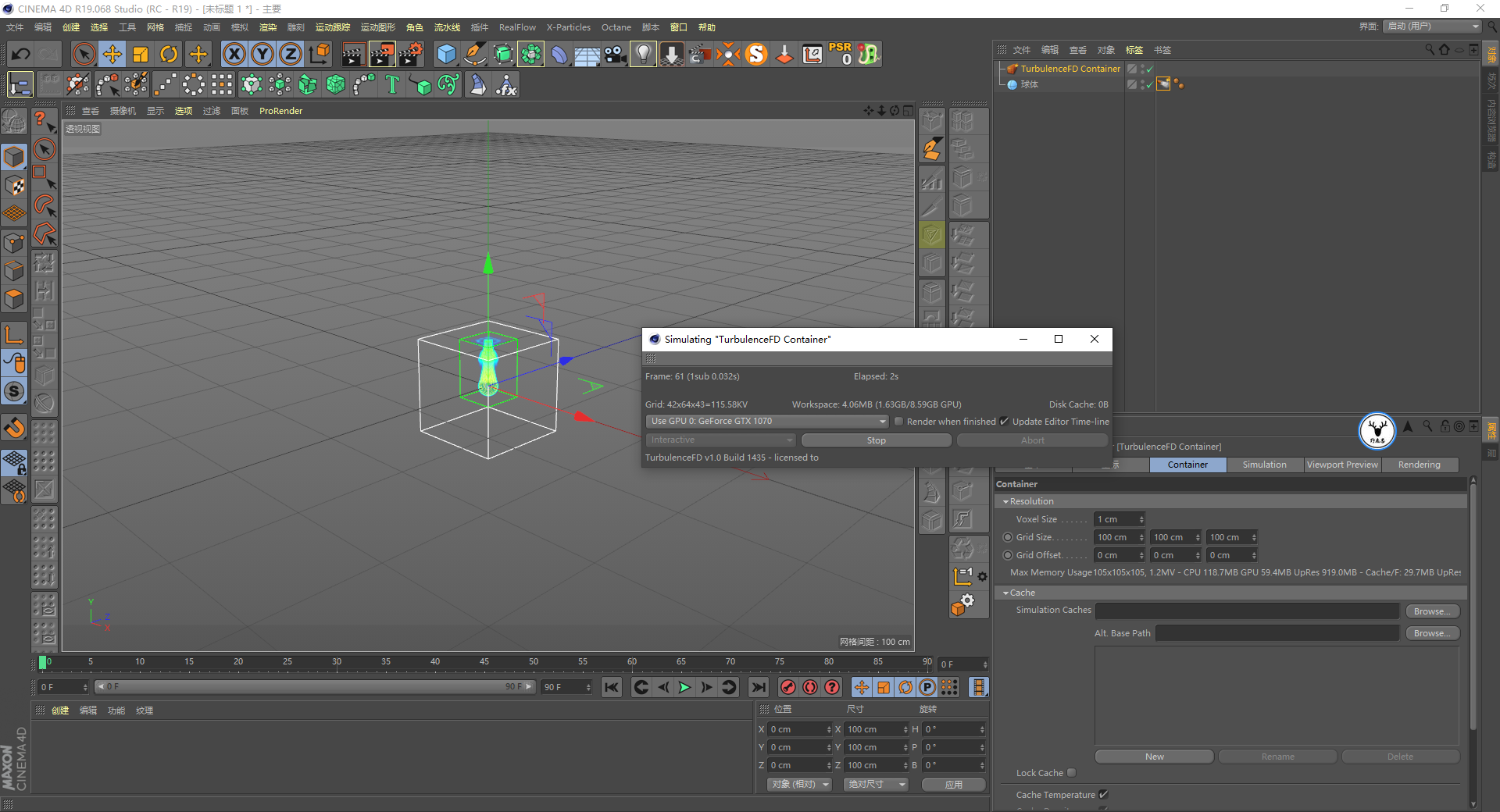Click the Cube primitive icon
This screenshot has width=1500, height=812.
[446, 54]
